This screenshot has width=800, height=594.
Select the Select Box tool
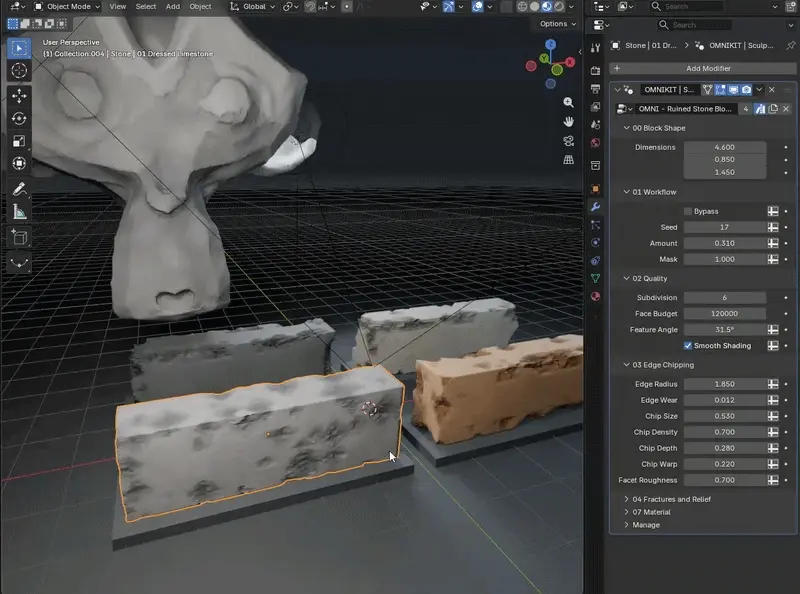click(19, 48)
